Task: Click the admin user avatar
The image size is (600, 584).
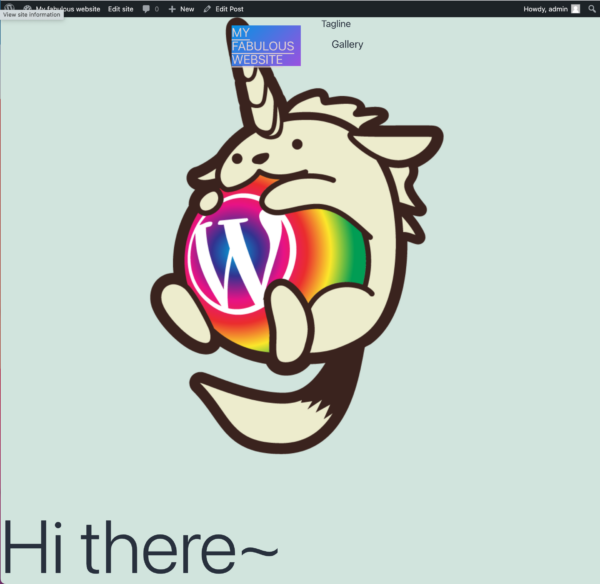Action: pos(576,9)
